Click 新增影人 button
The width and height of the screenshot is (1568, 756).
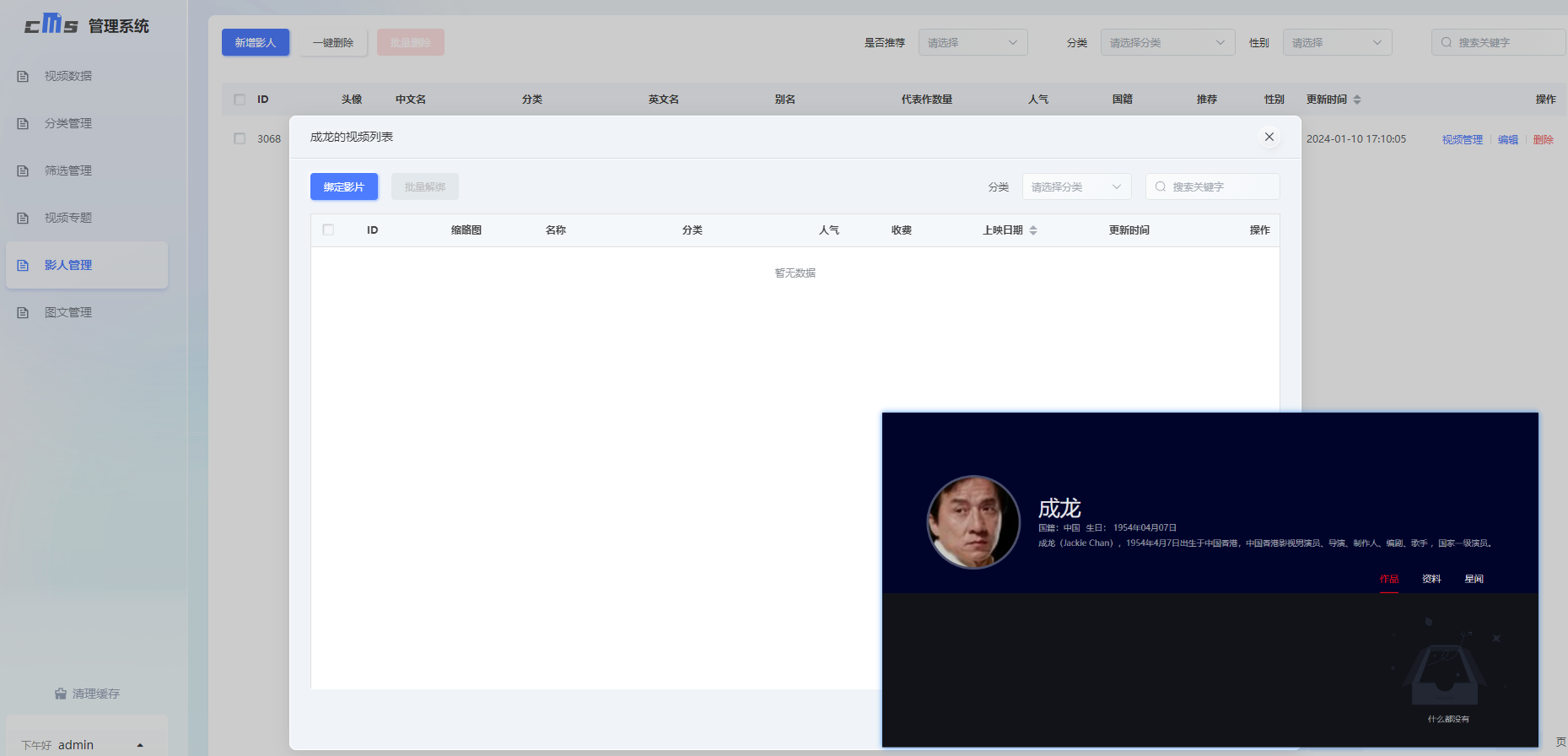pos(256,42)
